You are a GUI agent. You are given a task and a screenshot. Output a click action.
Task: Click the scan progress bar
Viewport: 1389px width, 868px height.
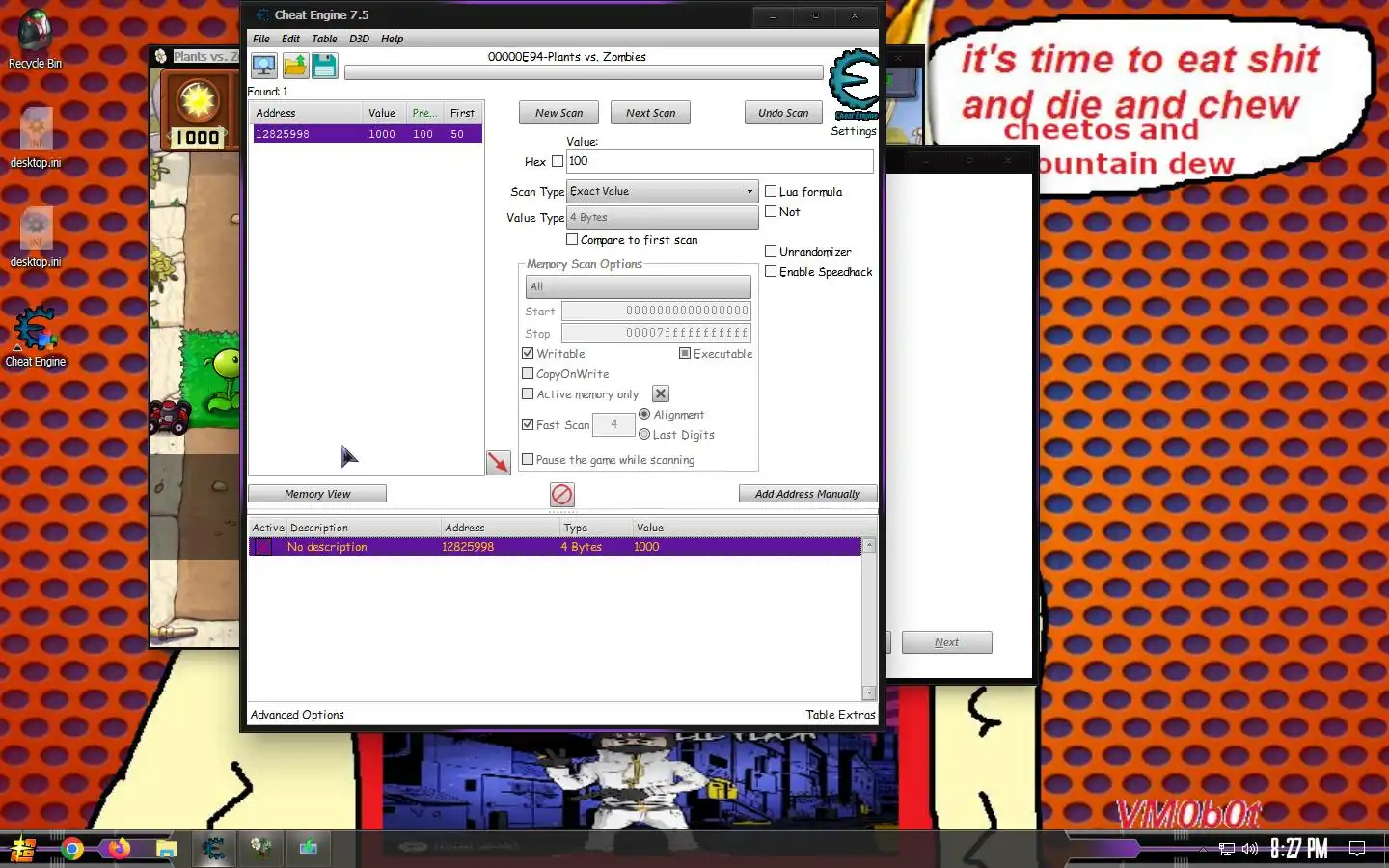tap(584, 72)
